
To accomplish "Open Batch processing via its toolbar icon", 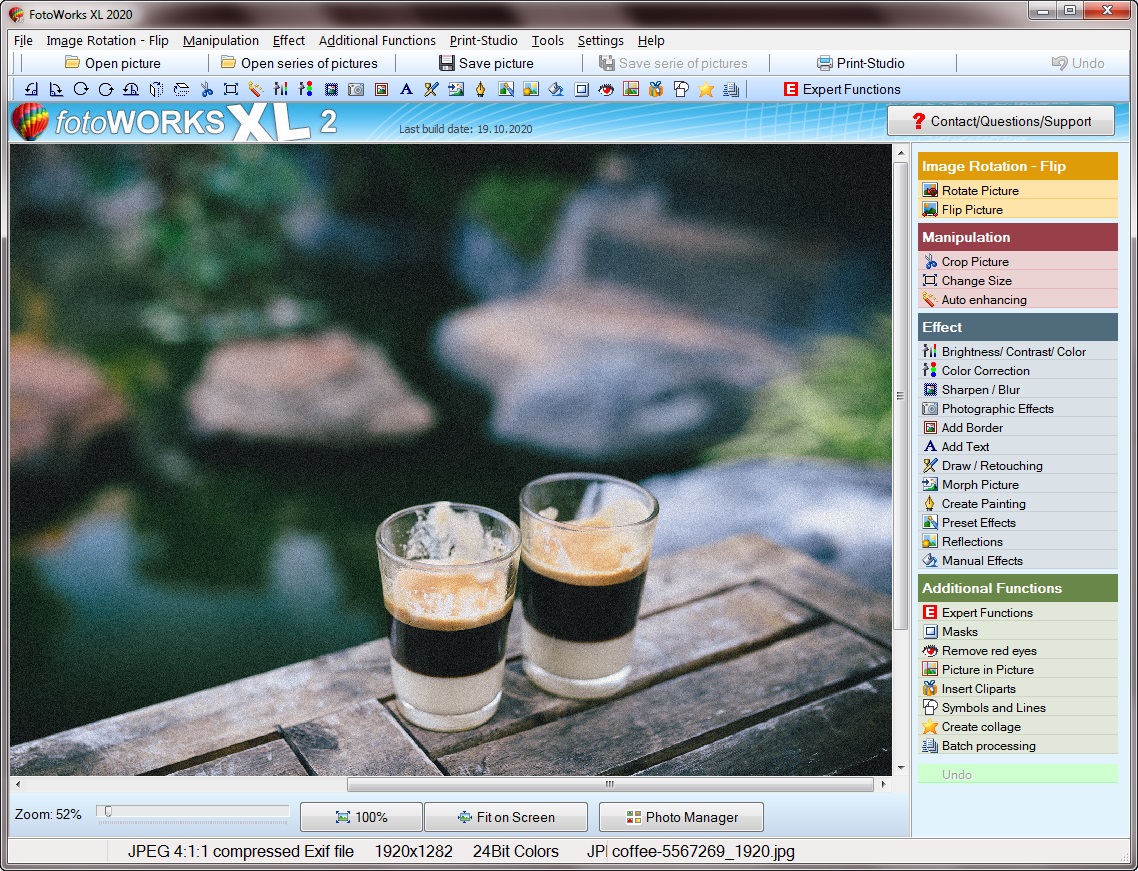I will click(x=731, y=89).
